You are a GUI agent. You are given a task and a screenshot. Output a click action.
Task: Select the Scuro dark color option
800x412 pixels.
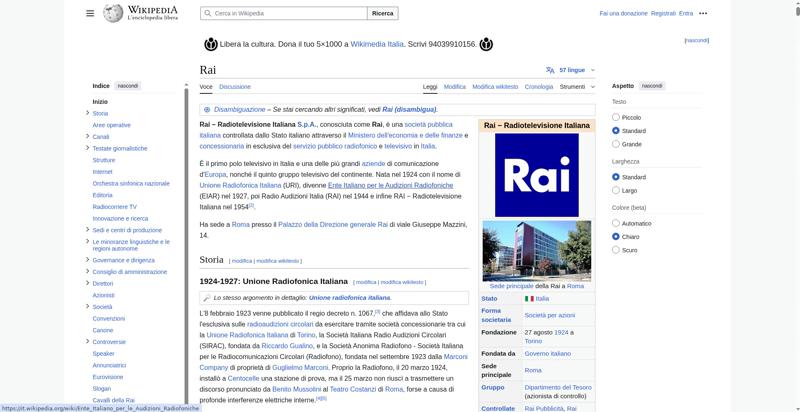(615, 250)
